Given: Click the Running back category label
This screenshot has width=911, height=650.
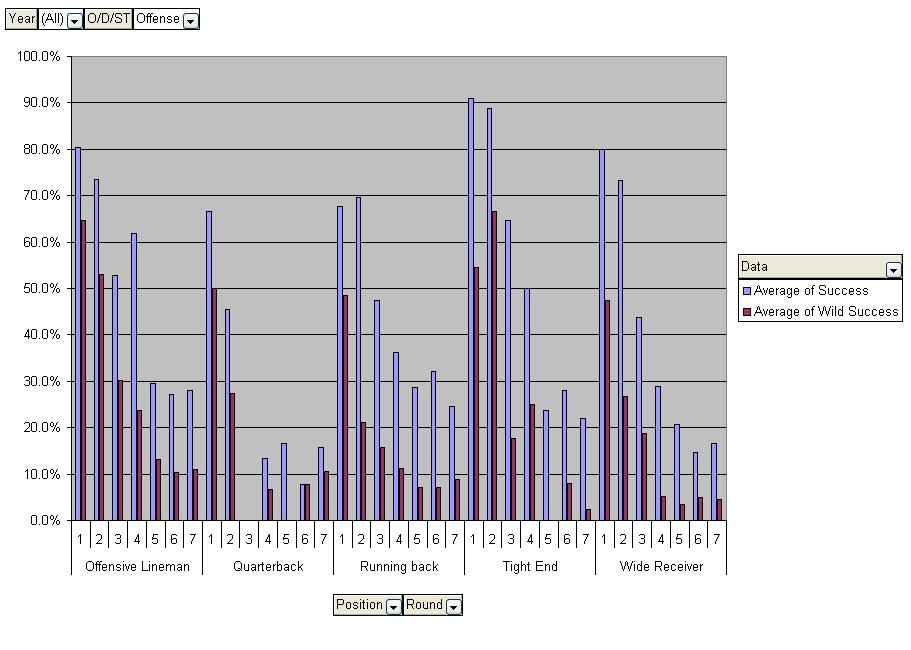Looking at the screenshot, I should point(399,566).
